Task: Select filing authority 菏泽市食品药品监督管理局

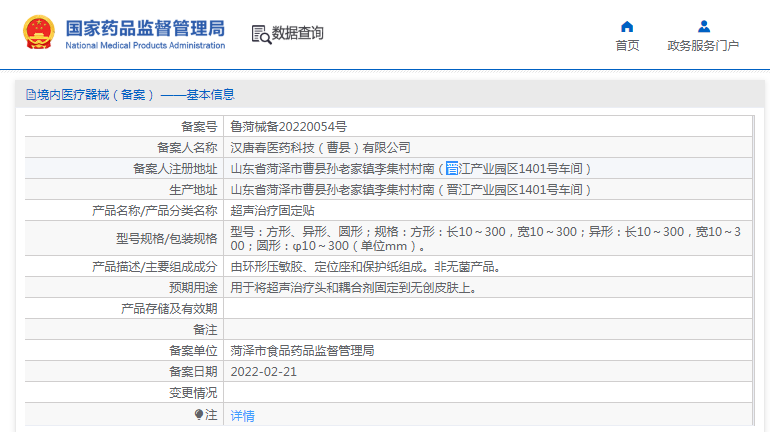Action: (302, 351)
